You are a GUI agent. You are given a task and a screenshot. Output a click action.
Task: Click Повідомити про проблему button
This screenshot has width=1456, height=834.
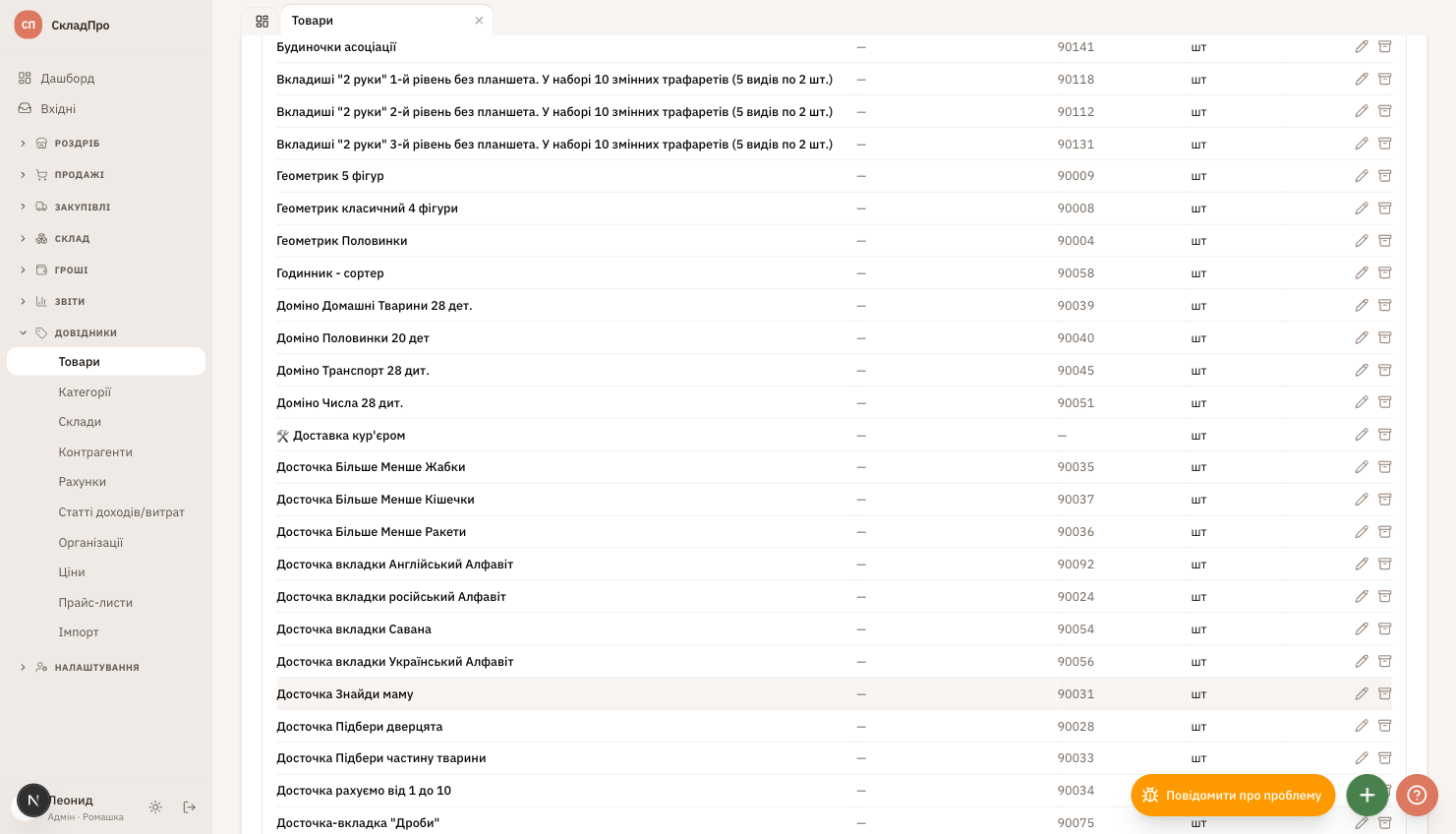pos(1233,795)
